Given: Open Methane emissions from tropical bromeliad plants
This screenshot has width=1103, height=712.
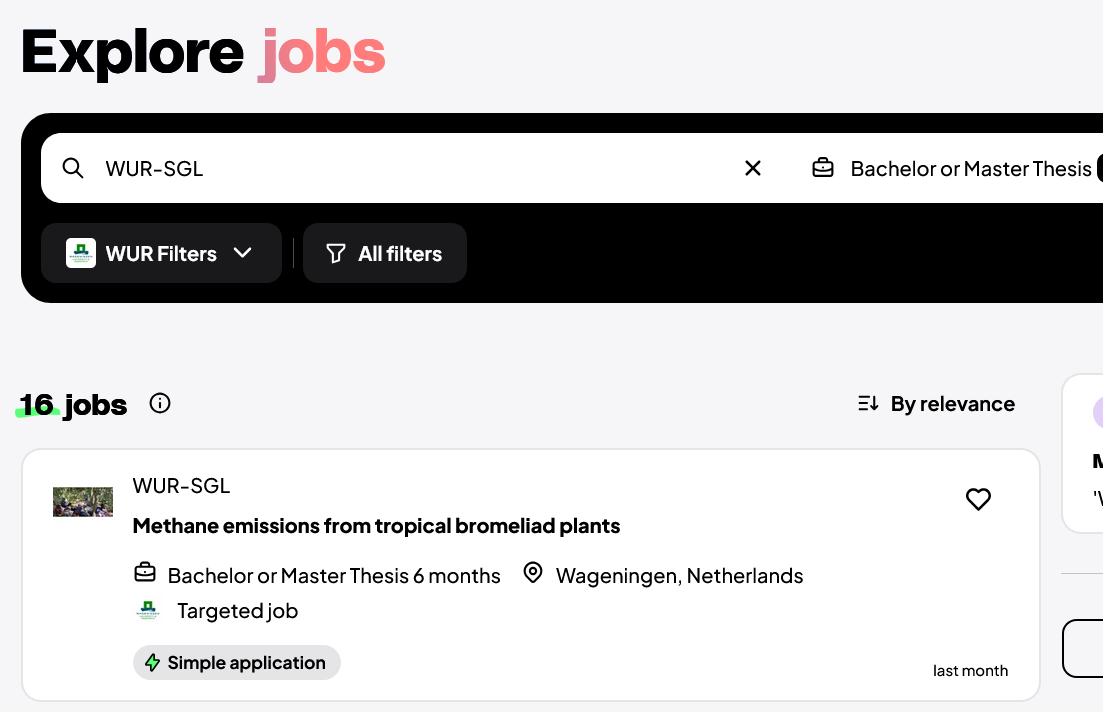Looking at the screenshot, I should pyautogui.click(x=376, y=526).
